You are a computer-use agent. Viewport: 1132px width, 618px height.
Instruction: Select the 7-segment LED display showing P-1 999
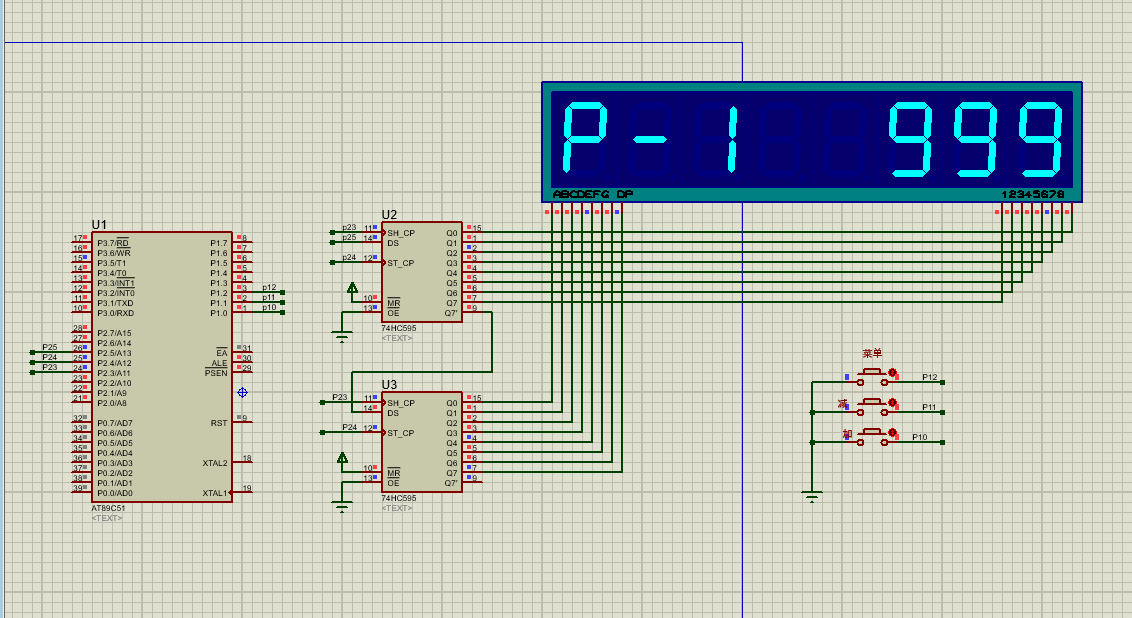811,142
